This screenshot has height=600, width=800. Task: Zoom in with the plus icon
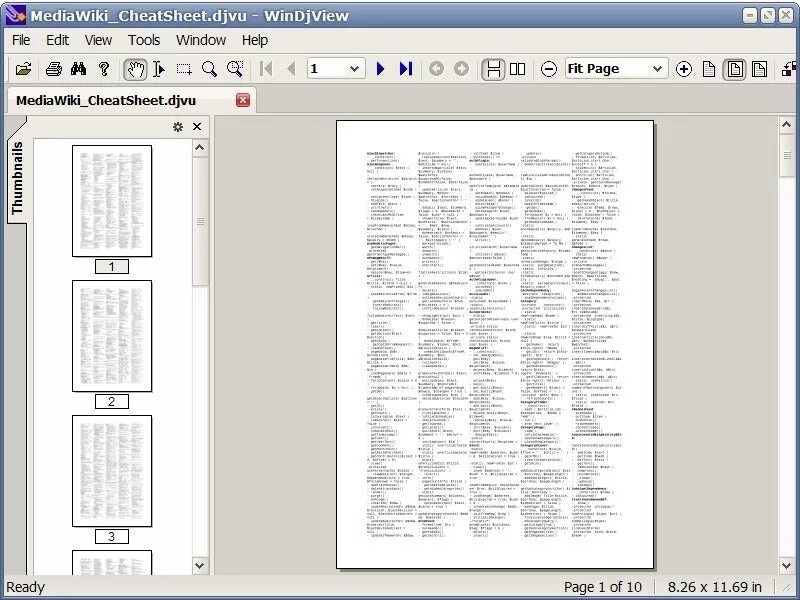click(x=684, y=69)
